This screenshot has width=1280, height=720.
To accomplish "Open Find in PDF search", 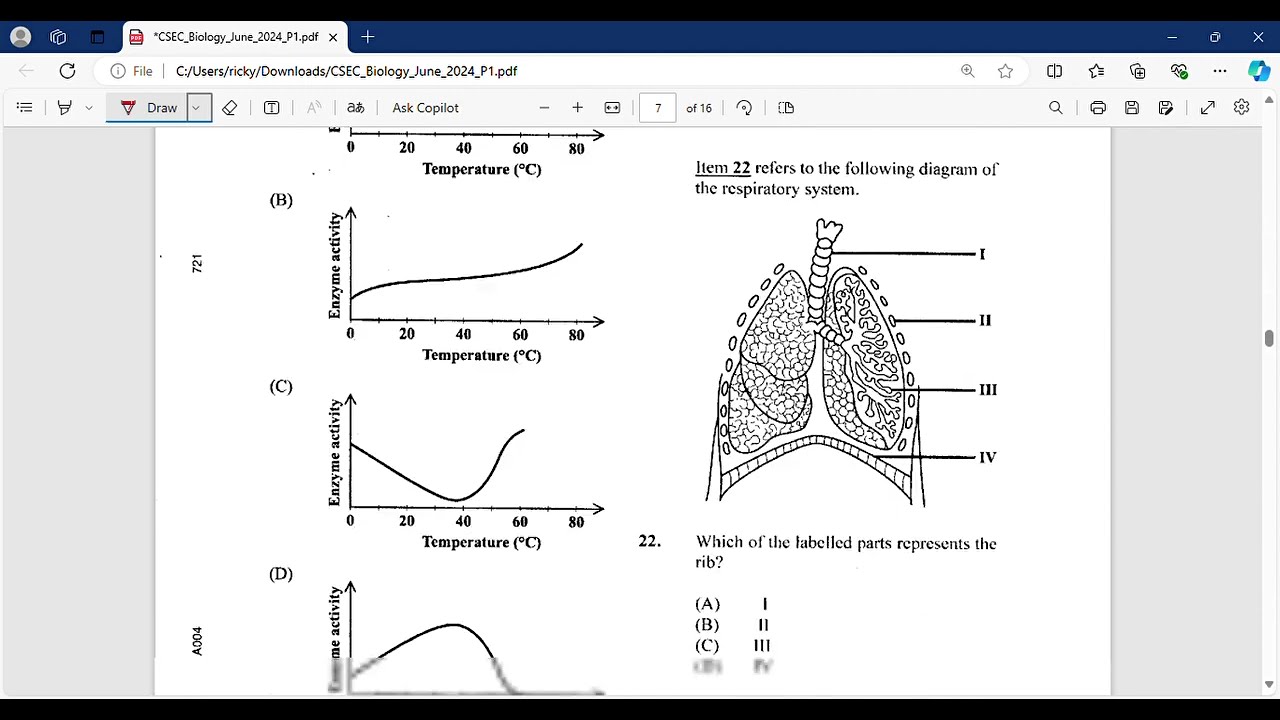I will click(x=1055, y=108).
